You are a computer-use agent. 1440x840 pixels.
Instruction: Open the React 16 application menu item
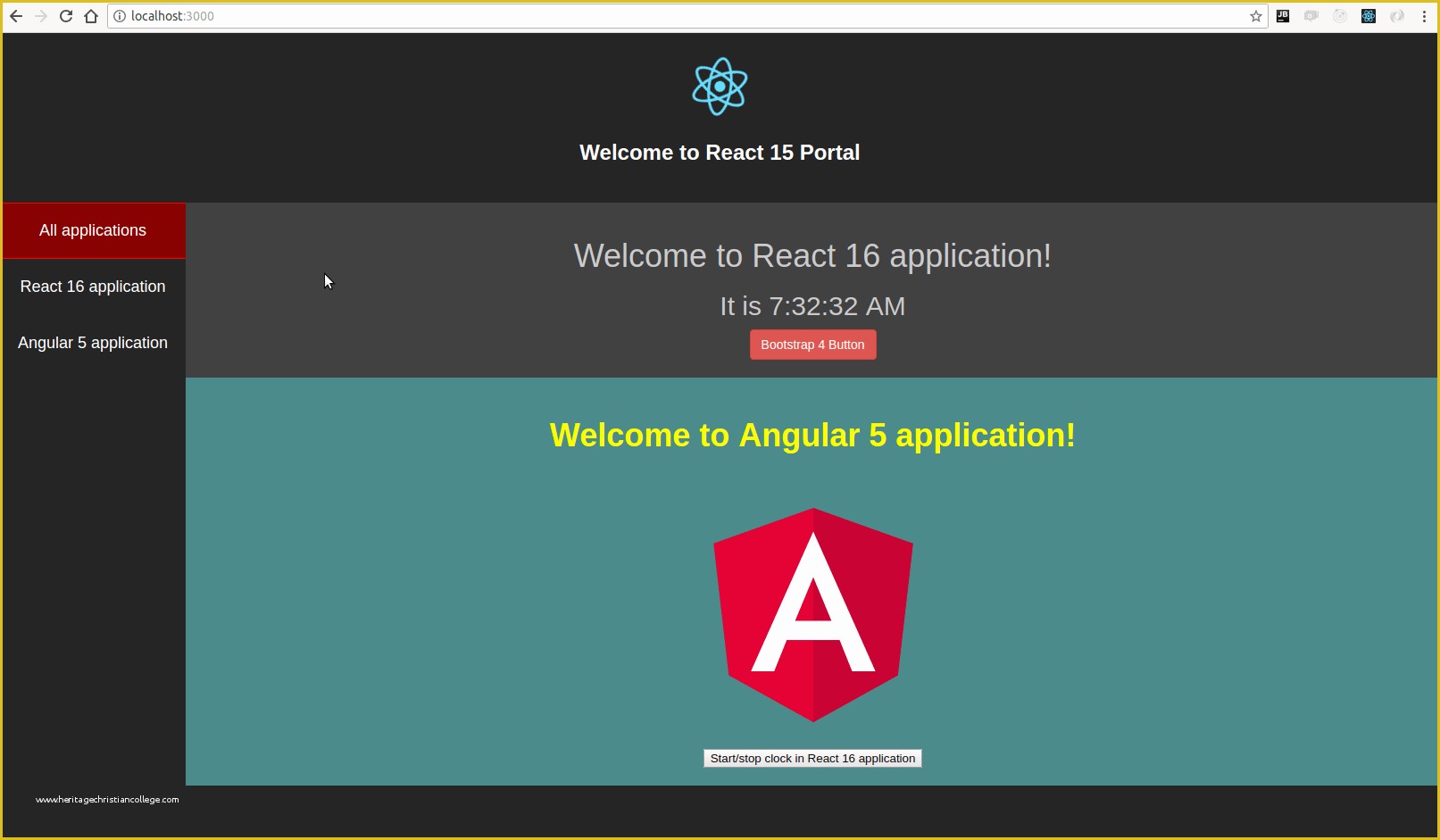(93, 287)
